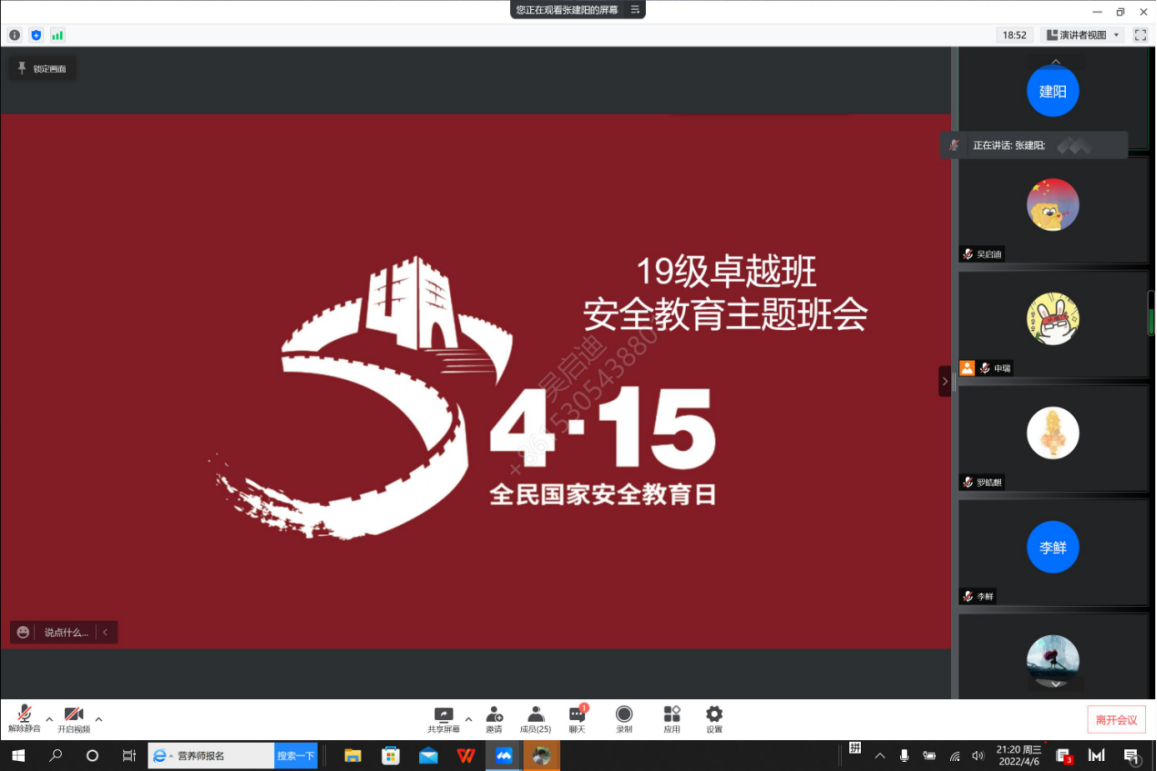Open 成员(25) members list
This screenshot has width=1157, height=771.
536,719
